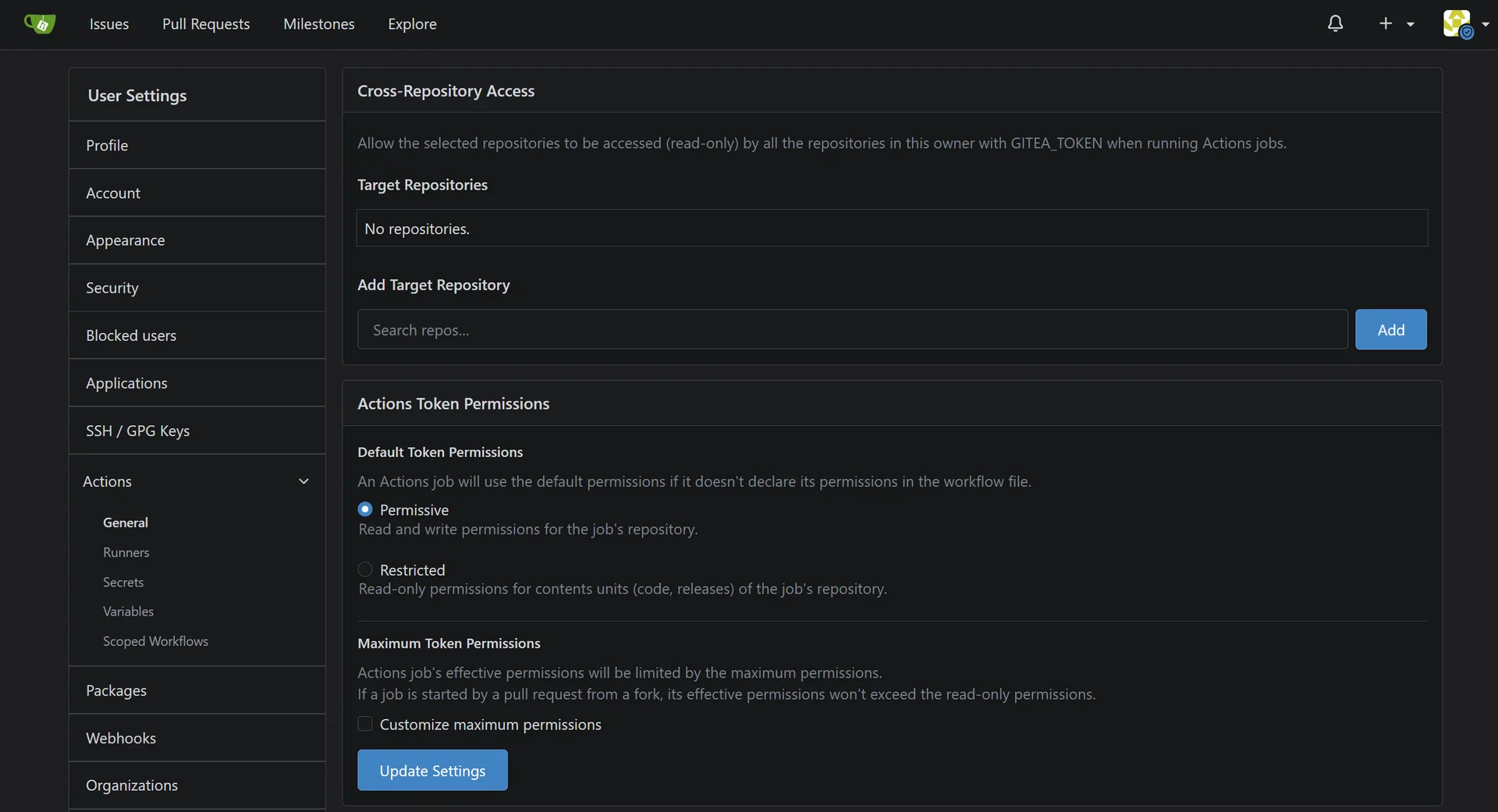
Task: Open the notifications bell
Action: pyautogui.click(x=1335, y=24)
